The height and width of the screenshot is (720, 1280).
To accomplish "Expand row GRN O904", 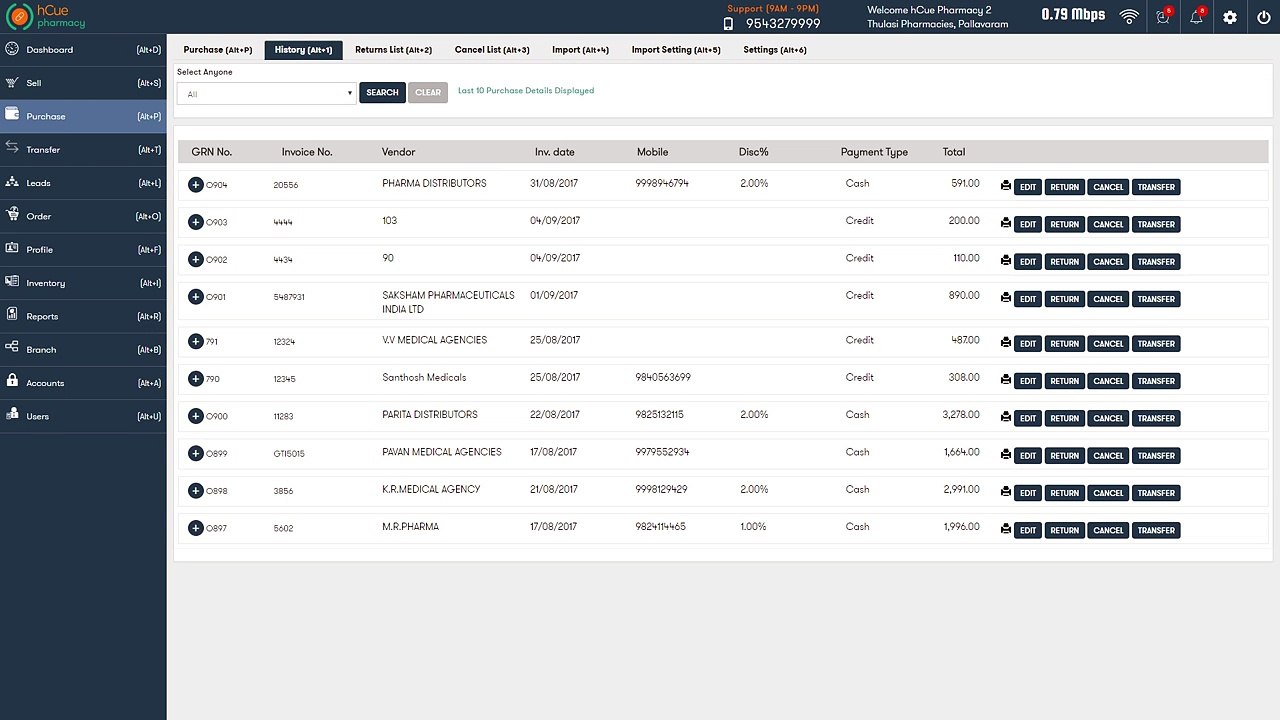I will coord(196,185).
